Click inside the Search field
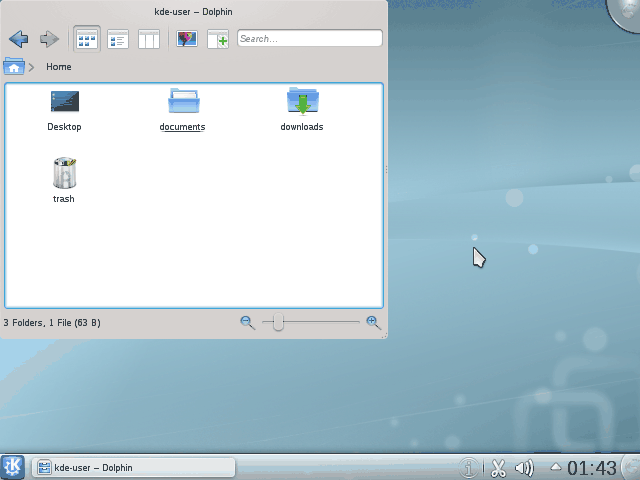 (x=309, y=39)
